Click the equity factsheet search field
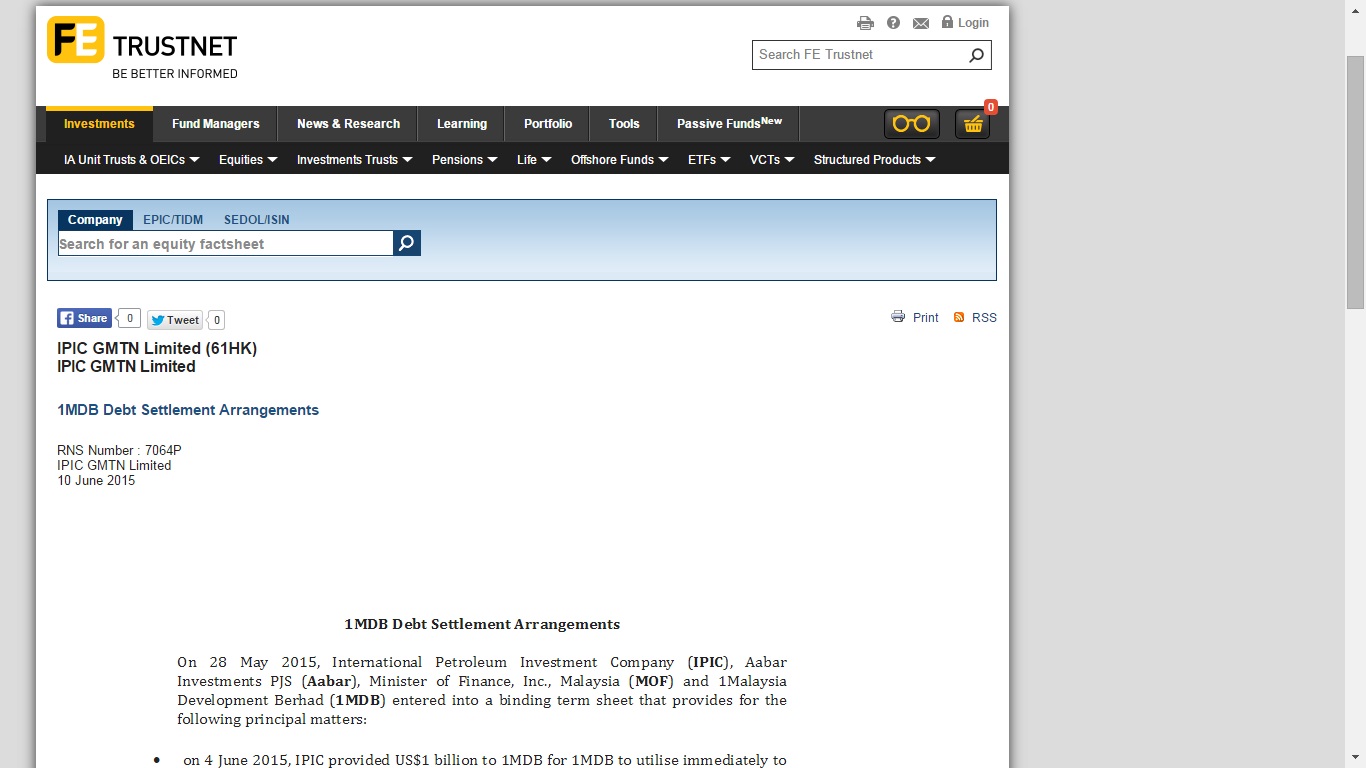Image resolution: width=1366 pixels, height=768 pixels. point(225,244)
